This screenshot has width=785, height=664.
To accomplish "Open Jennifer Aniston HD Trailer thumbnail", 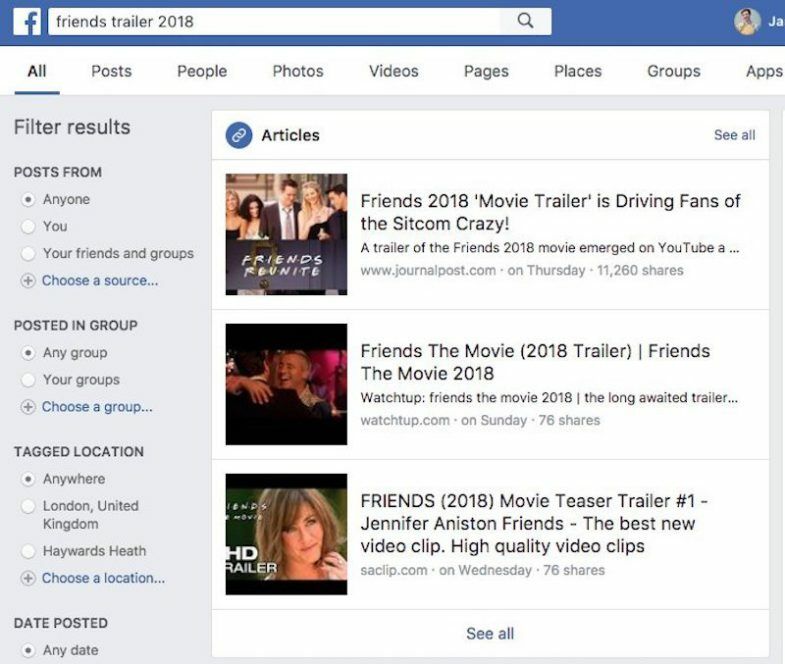I will point(286,534).
